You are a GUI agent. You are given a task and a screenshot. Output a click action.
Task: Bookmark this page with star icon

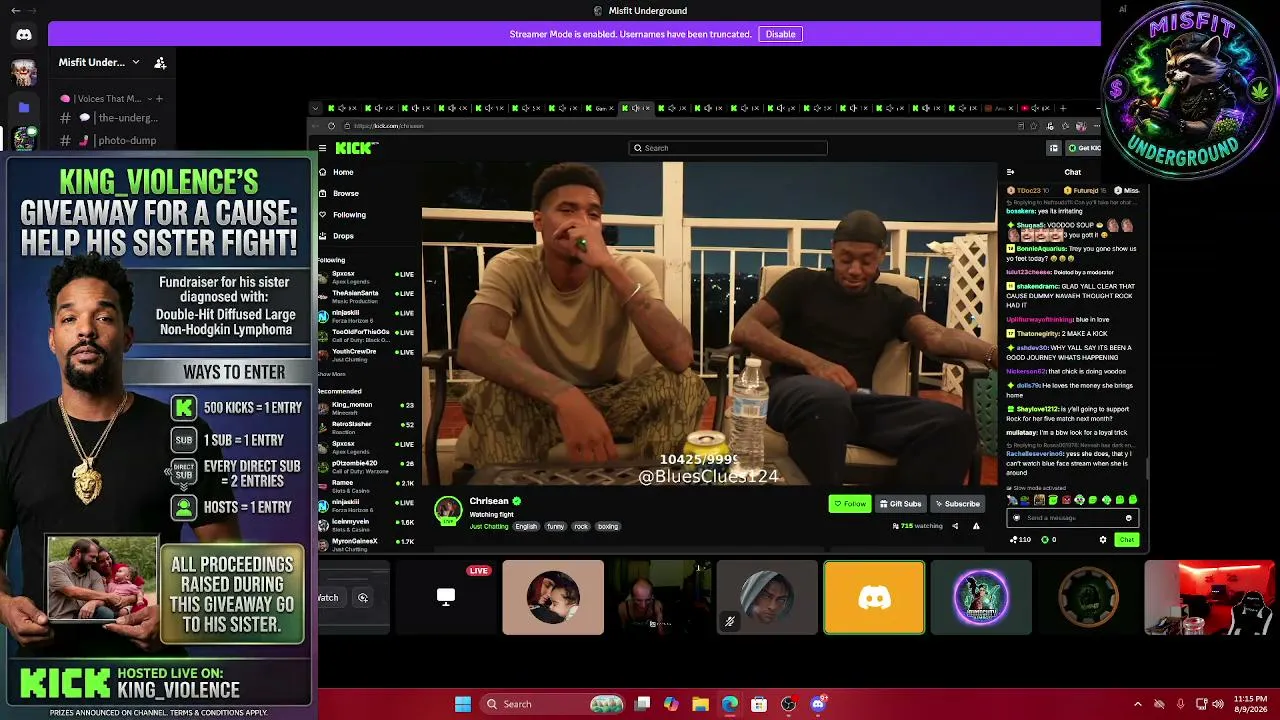coord(1034,126)
